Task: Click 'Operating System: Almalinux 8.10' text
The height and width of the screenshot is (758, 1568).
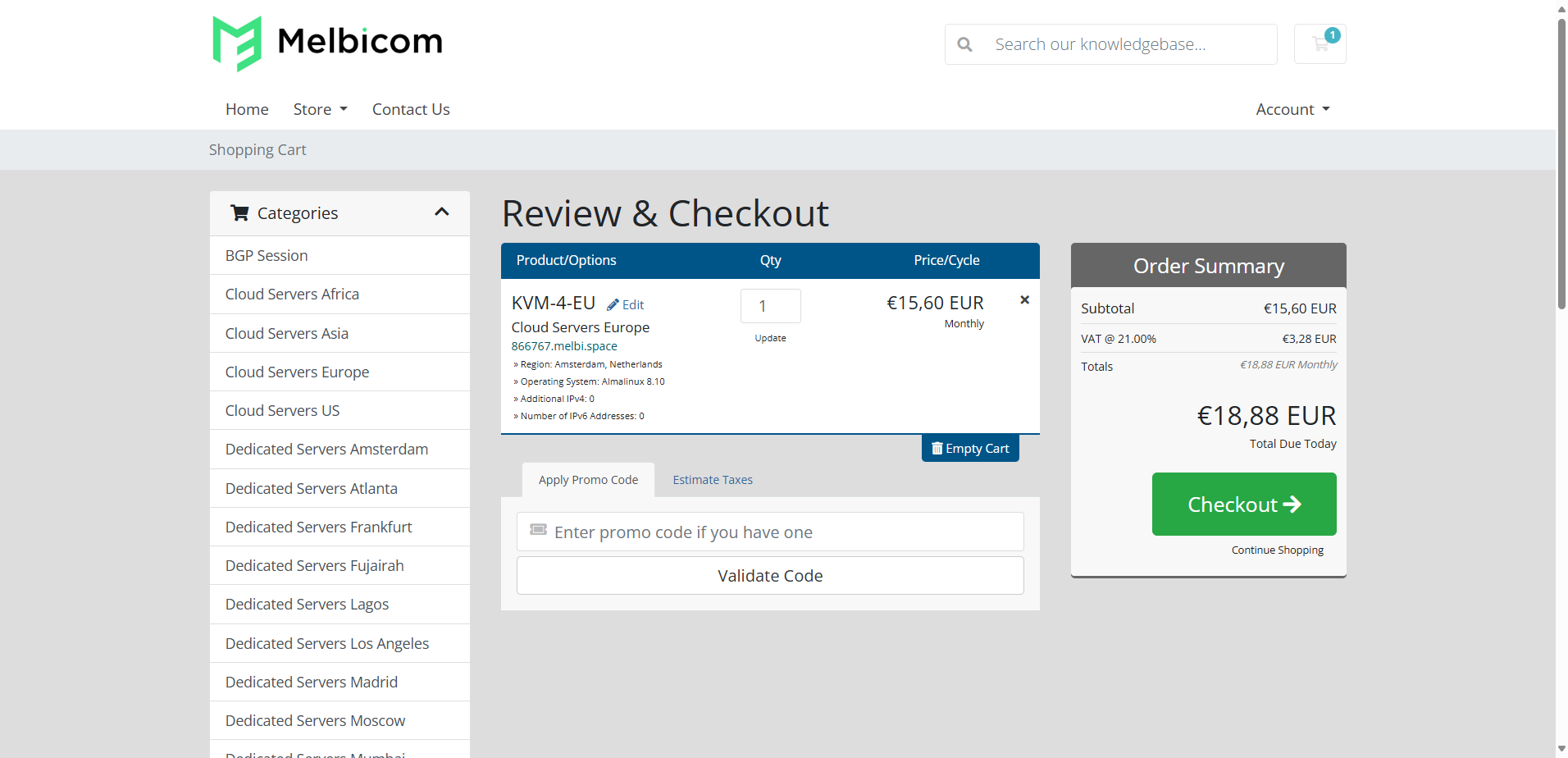Action: pos(592,381)
